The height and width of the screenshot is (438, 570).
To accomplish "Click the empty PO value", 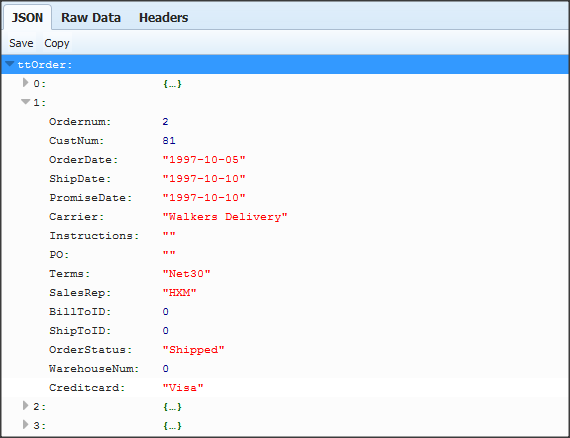I will [169, 254].
